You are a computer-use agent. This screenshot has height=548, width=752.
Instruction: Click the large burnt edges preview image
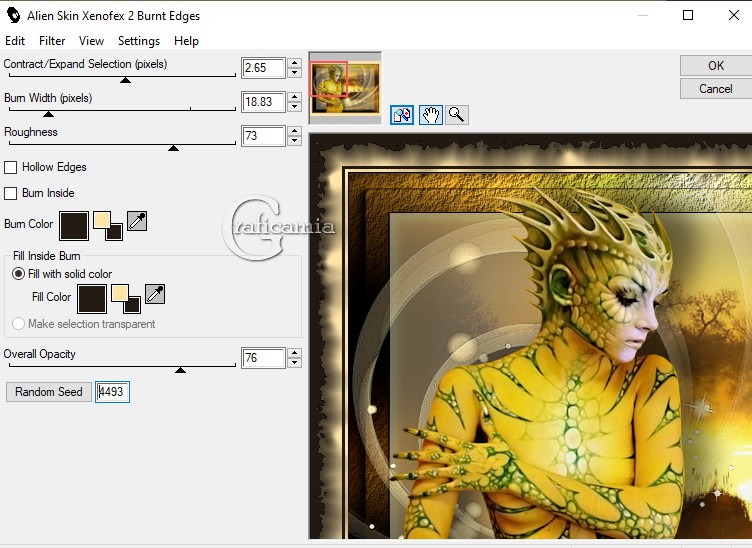[531, 337]
